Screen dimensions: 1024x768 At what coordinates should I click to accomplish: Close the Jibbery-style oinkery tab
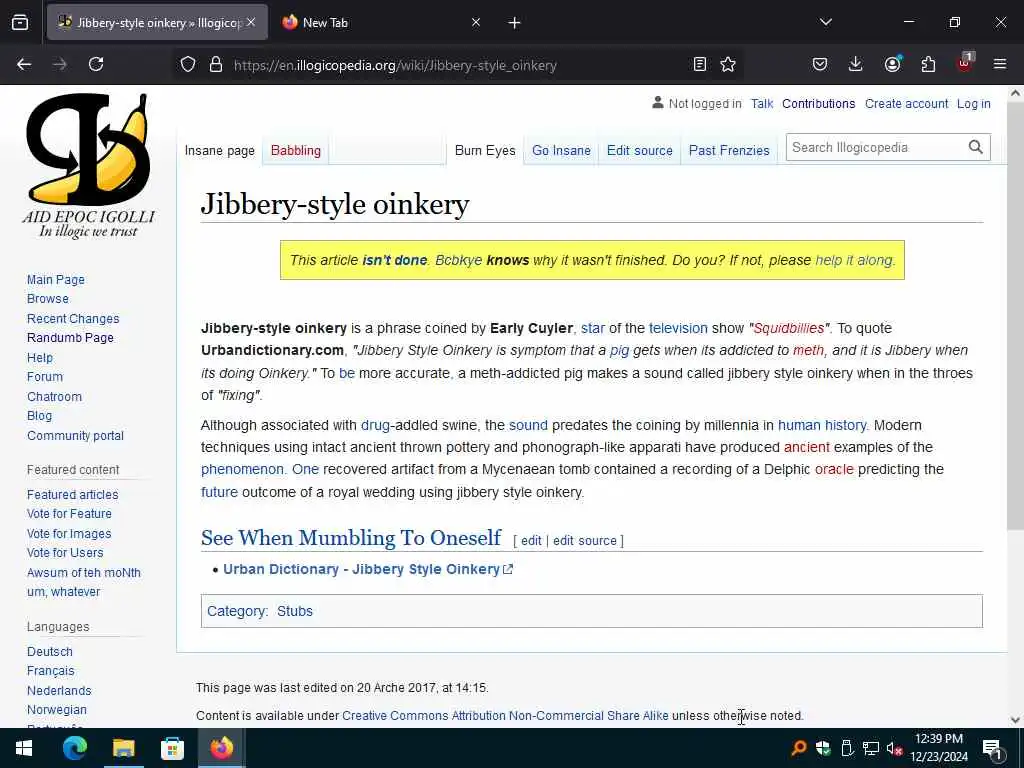point(251,22)
